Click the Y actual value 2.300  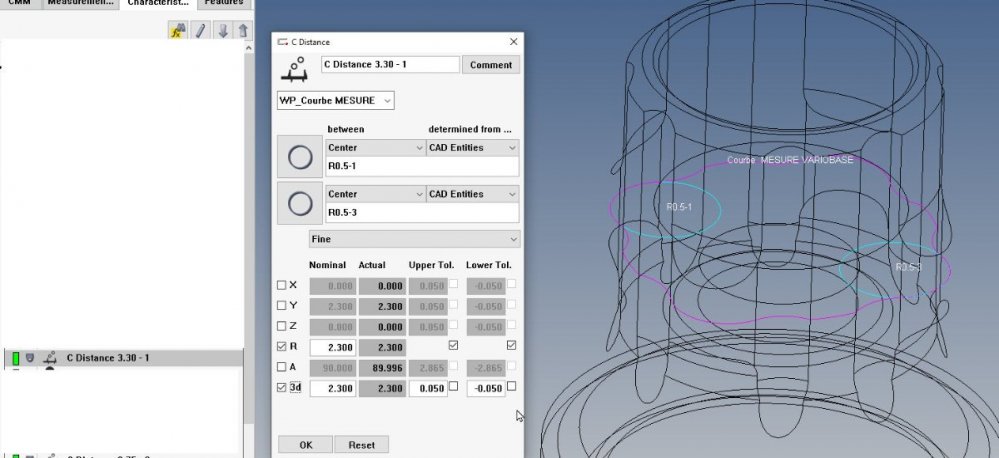[382, 306]
